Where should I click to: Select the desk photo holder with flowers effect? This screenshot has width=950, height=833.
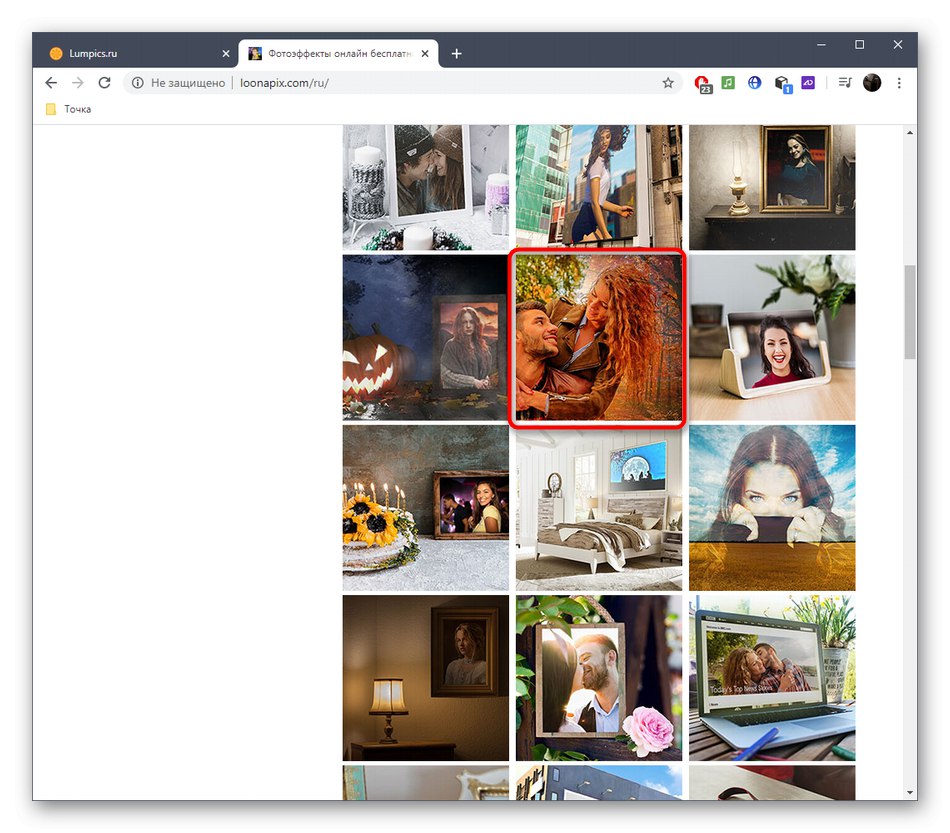pos(772,337)
